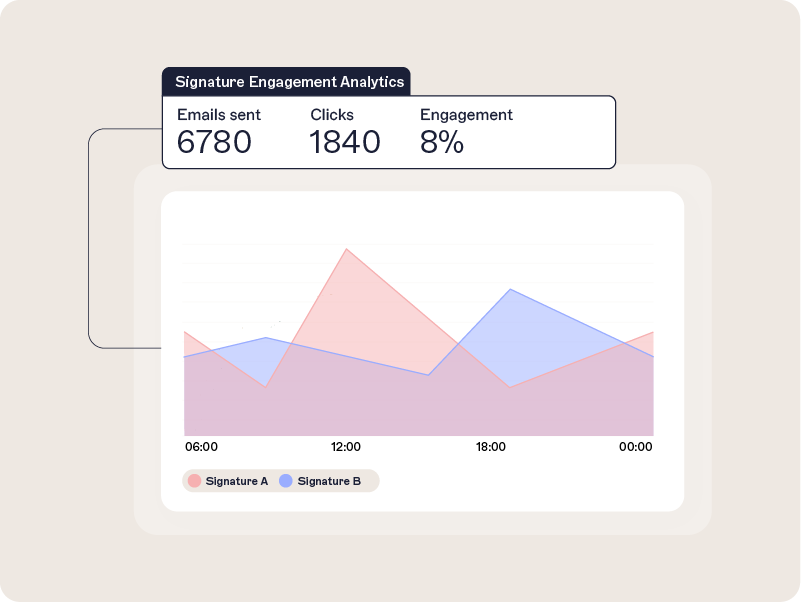Click the Clicks metric label
801x602 pixels.
[x=330, y=115]
